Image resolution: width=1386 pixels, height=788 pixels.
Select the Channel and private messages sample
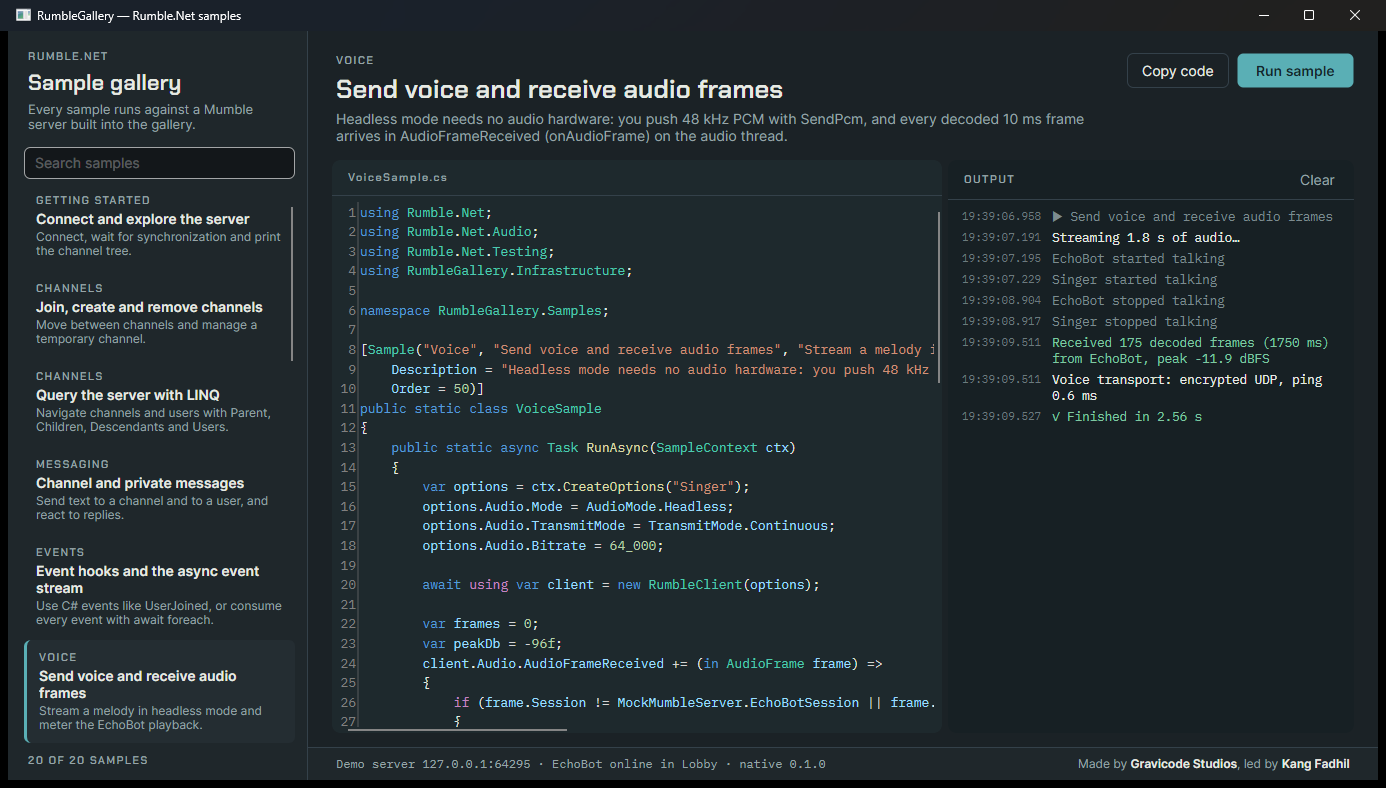[159, 489]
